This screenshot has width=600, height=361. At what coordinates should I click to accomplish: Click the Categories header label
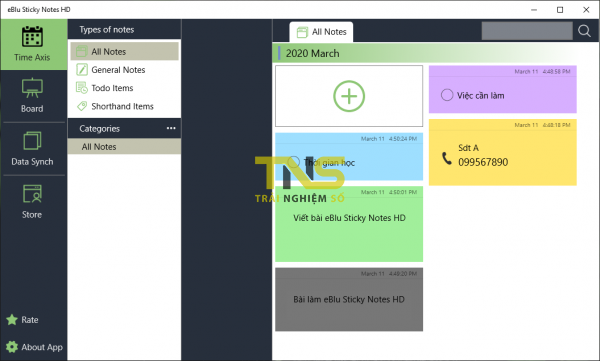click(x=99, y=129)
